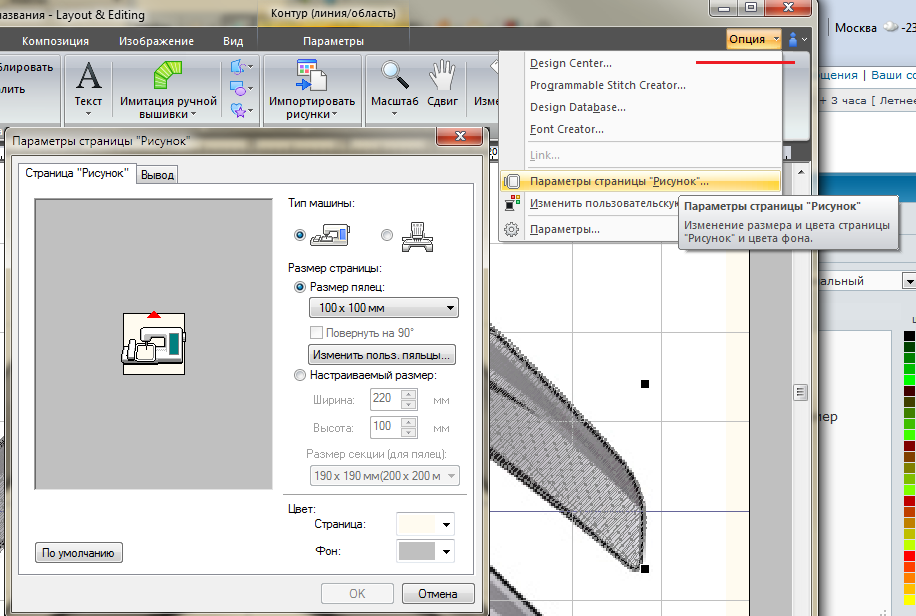Choose multi-needle machine type radio button
This screenshot has height=616, width=916.
pos(387,235)
